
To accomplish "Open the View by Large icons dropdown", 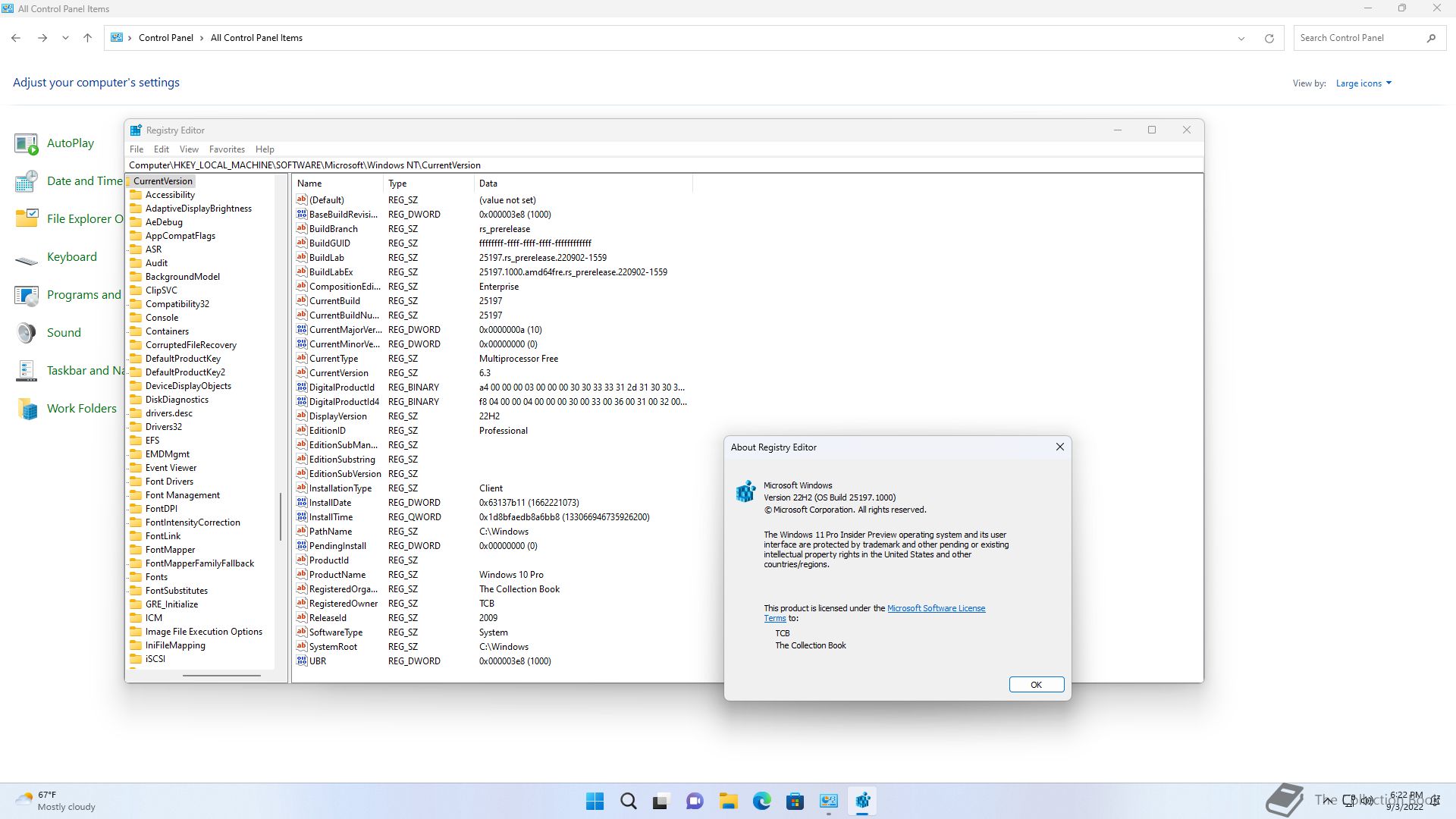I will tap(1363, 83).
